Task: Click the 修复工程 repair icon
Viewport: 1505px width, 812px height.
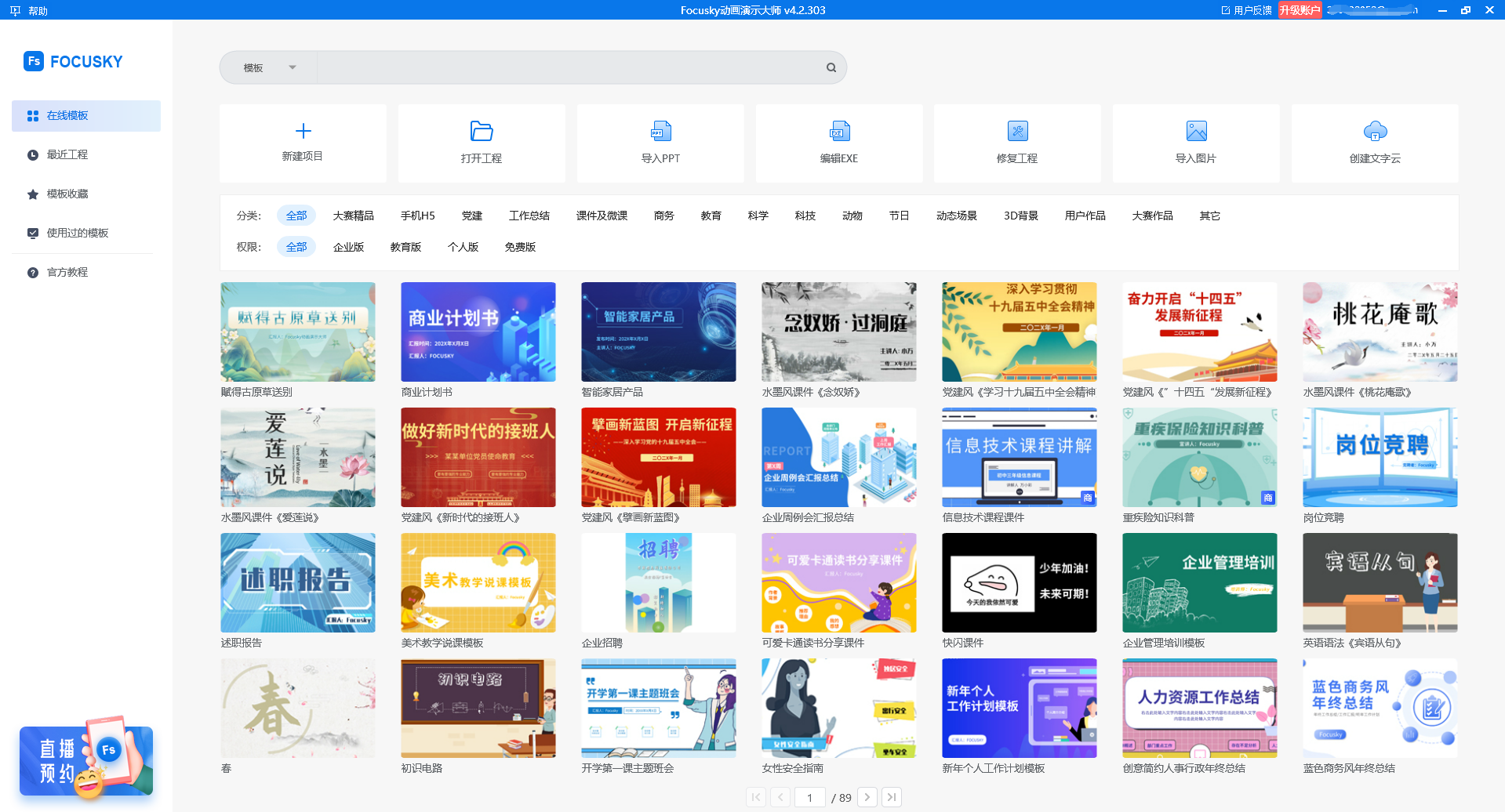Action: point(1017,131)
